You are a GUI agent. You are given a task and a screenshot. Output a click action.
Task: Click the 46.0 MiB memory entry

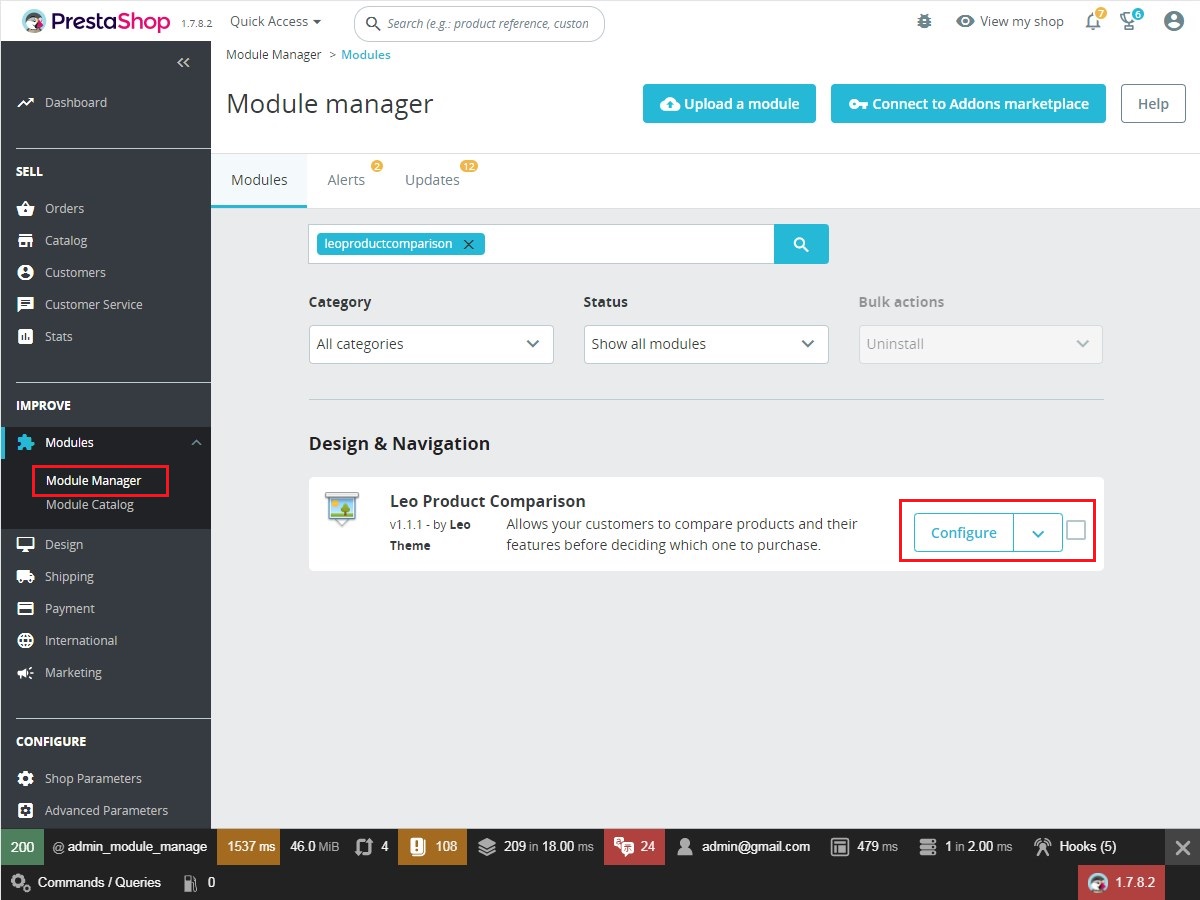click(x=314, y=847)
